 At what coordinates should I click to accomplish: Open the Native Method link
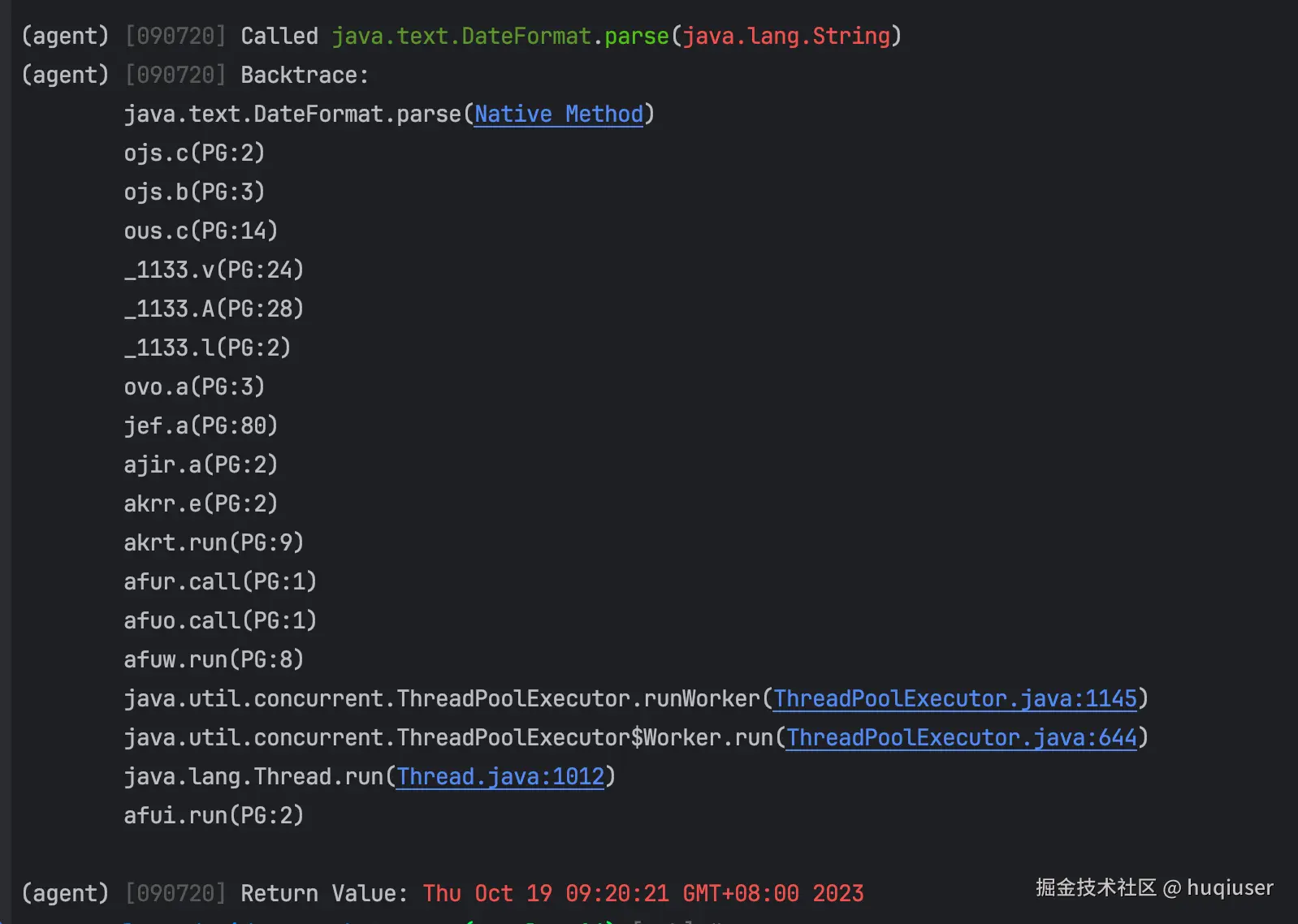(x=559, y=114)
